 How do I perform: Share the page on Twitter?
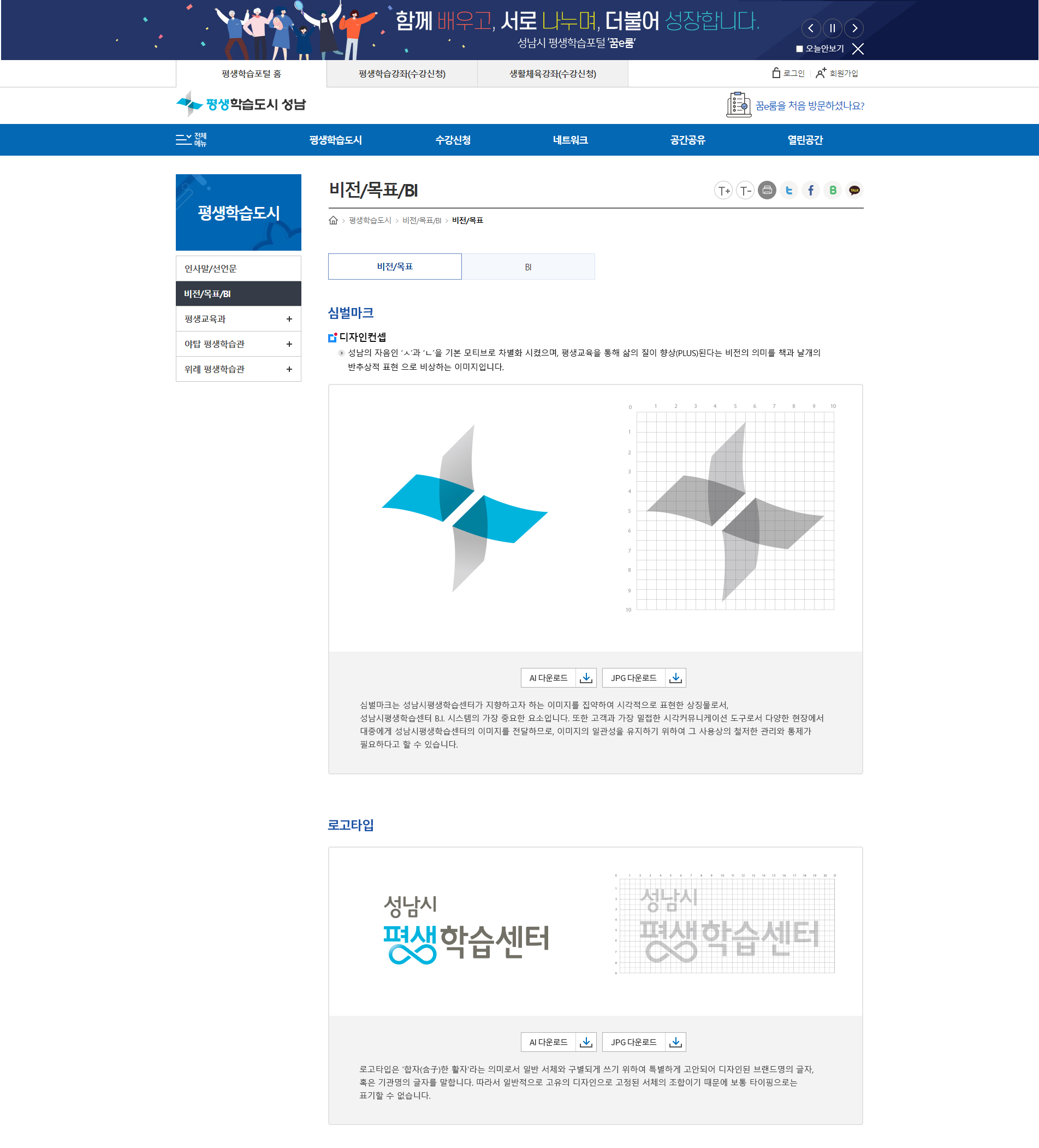[x=789, y=191]
